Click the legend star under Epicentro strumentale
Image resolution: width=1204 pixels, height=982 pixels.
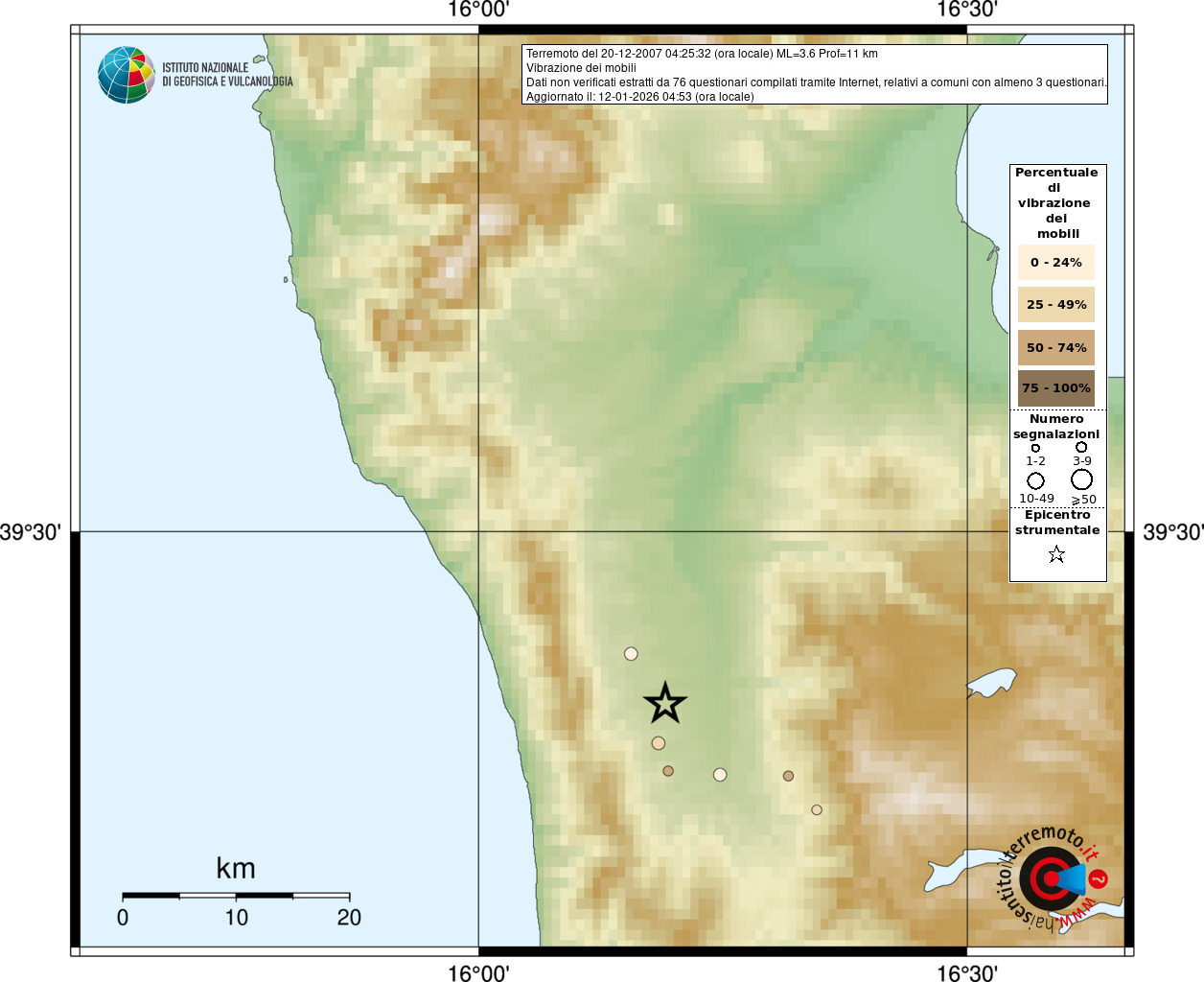(x=1056, y=554)
